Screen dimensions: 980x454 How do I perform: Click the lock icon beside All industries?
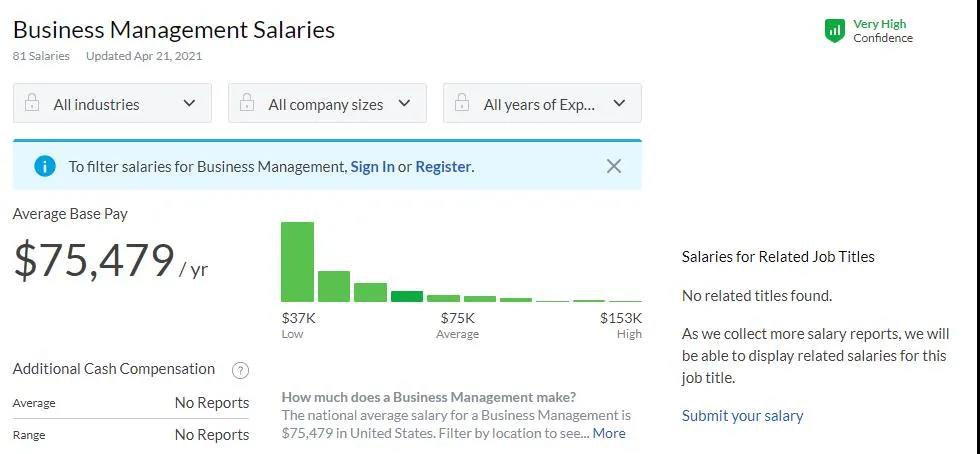[x=32, y=103]
